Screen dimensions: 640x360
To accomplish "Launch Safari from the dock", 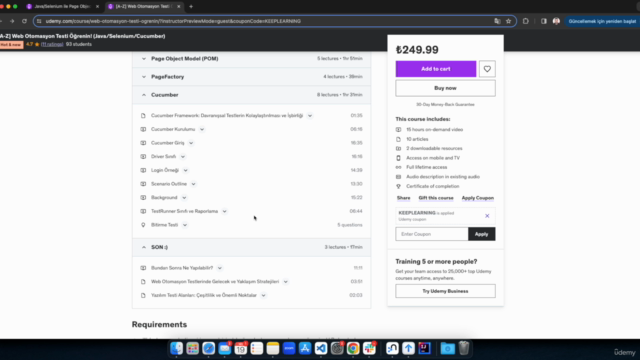I will (x=209, y=348).
